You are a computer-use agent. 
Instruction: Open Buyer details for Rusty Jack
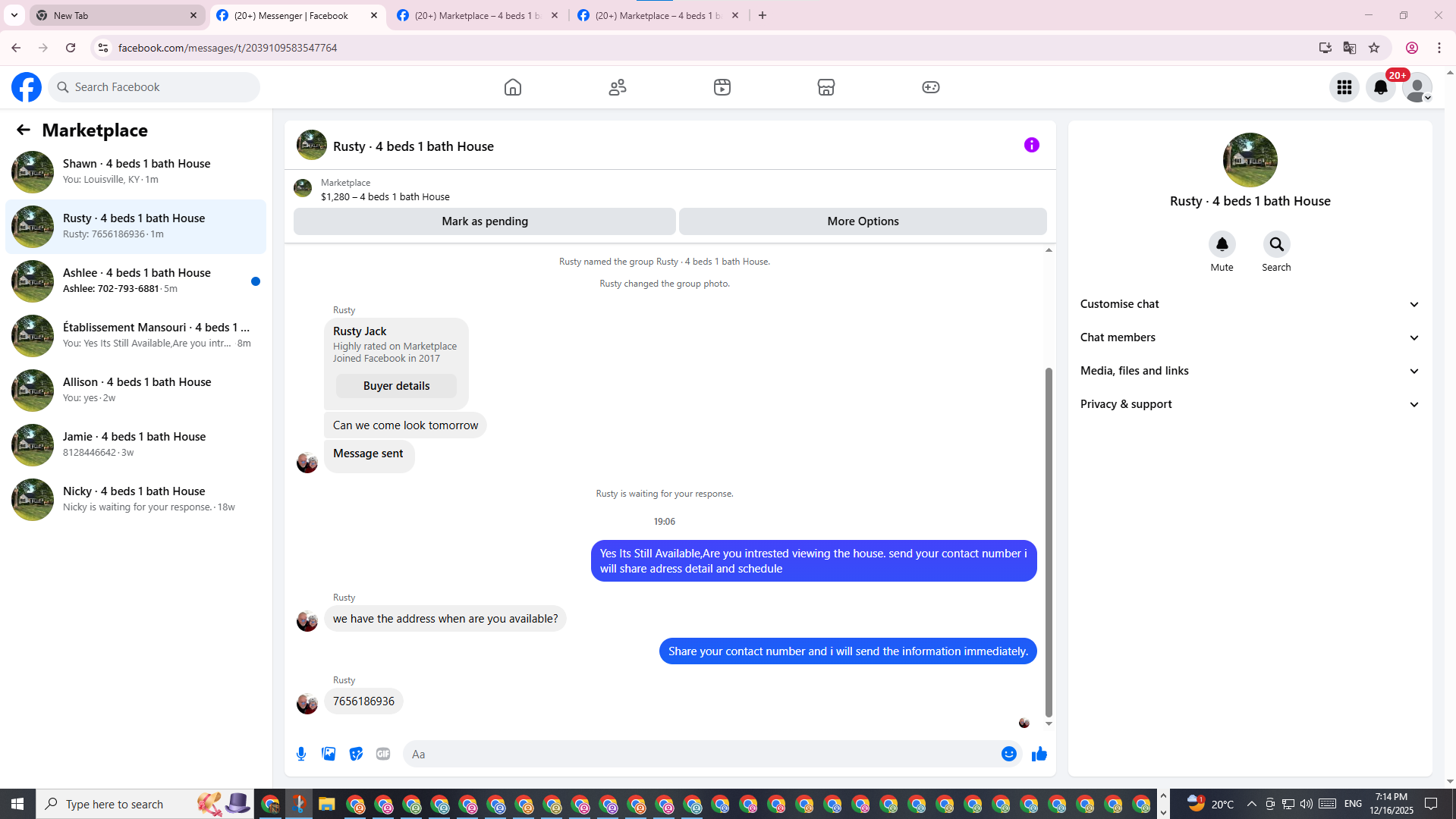(x=396, y=386)
